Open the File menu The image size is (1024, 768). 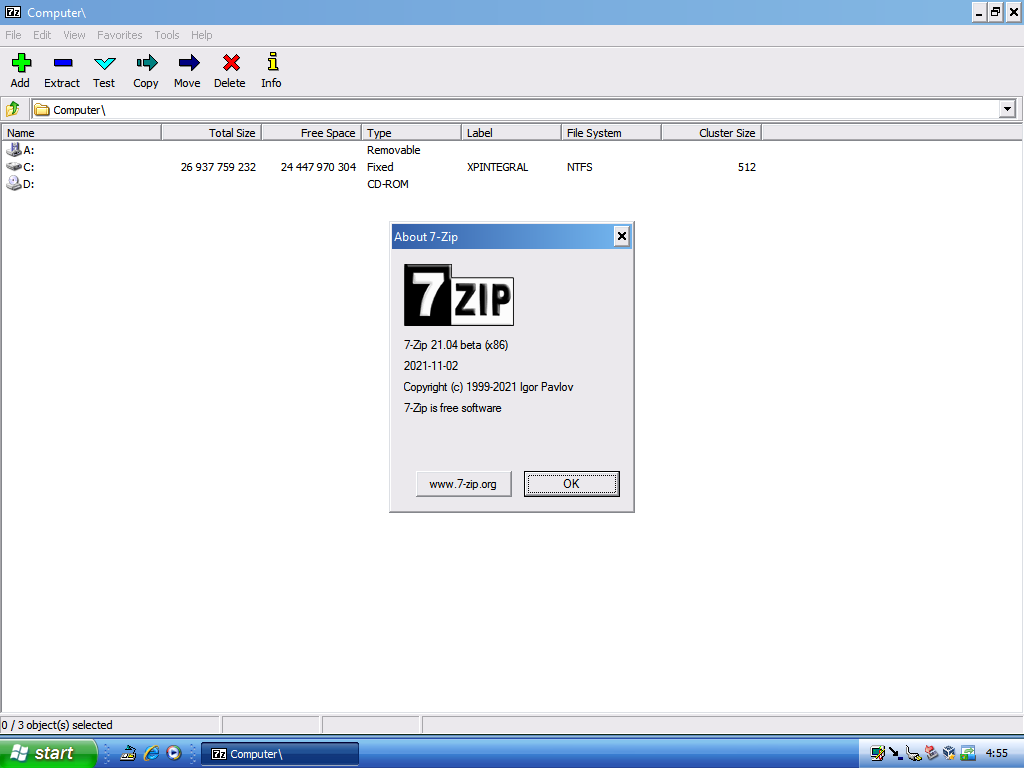coord(13,35)
